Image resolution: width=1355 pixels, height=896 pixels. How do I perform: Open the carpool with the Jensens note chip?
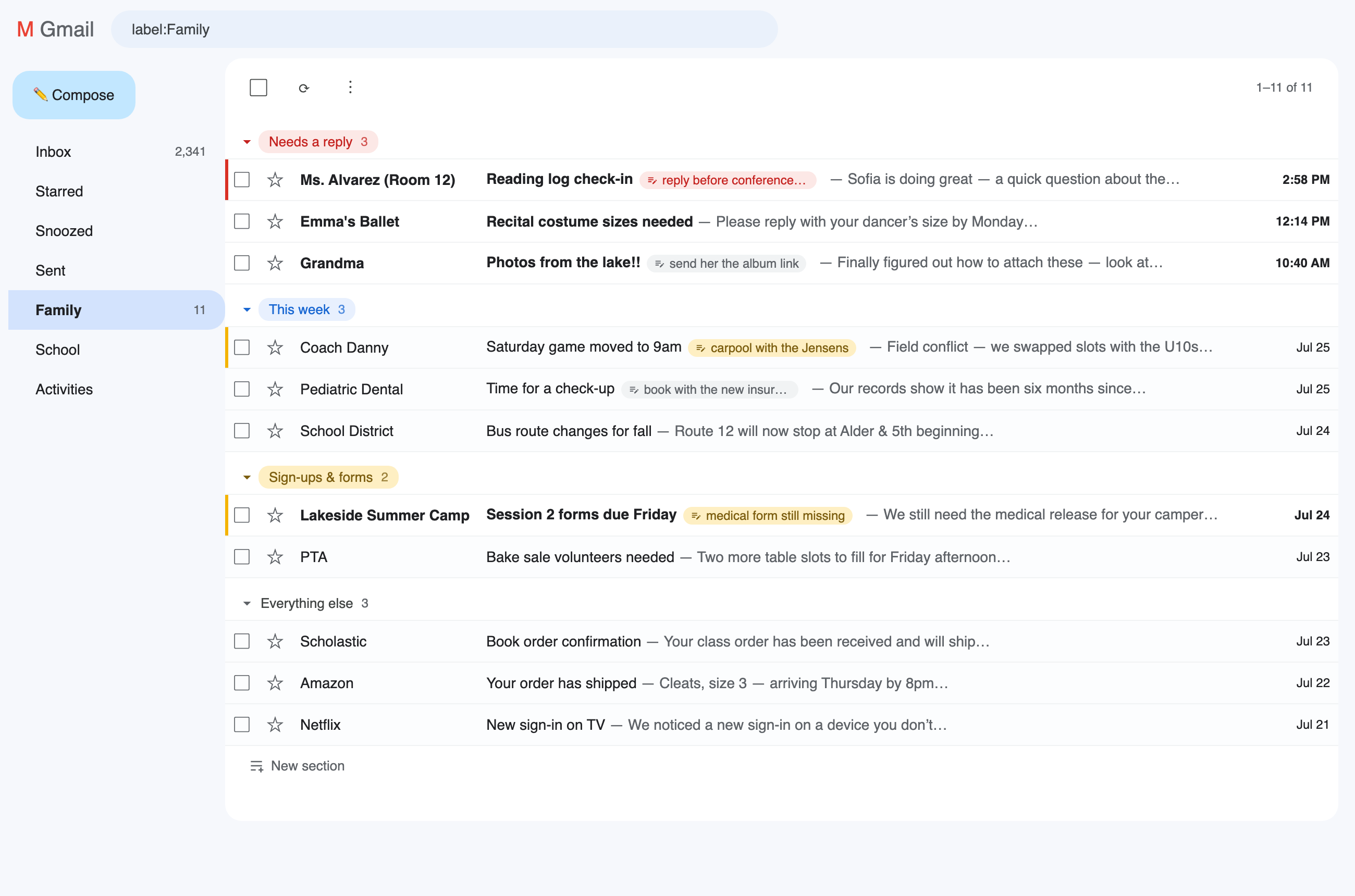pyautogui.click(x=772, y=347)
